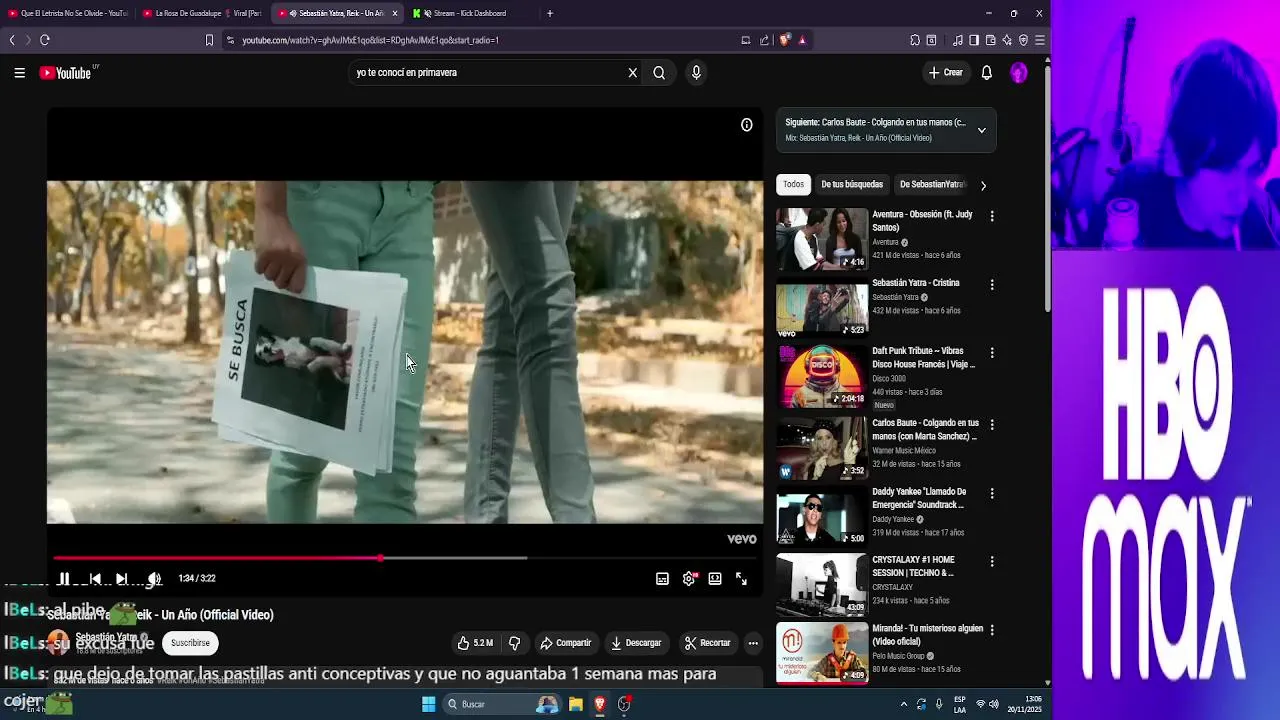This screenshot has width=1280, height=720.
Task: Switch to Que El Letrista No Se Olvide tab
Action: pyautogui.click(x=68, y=13)
